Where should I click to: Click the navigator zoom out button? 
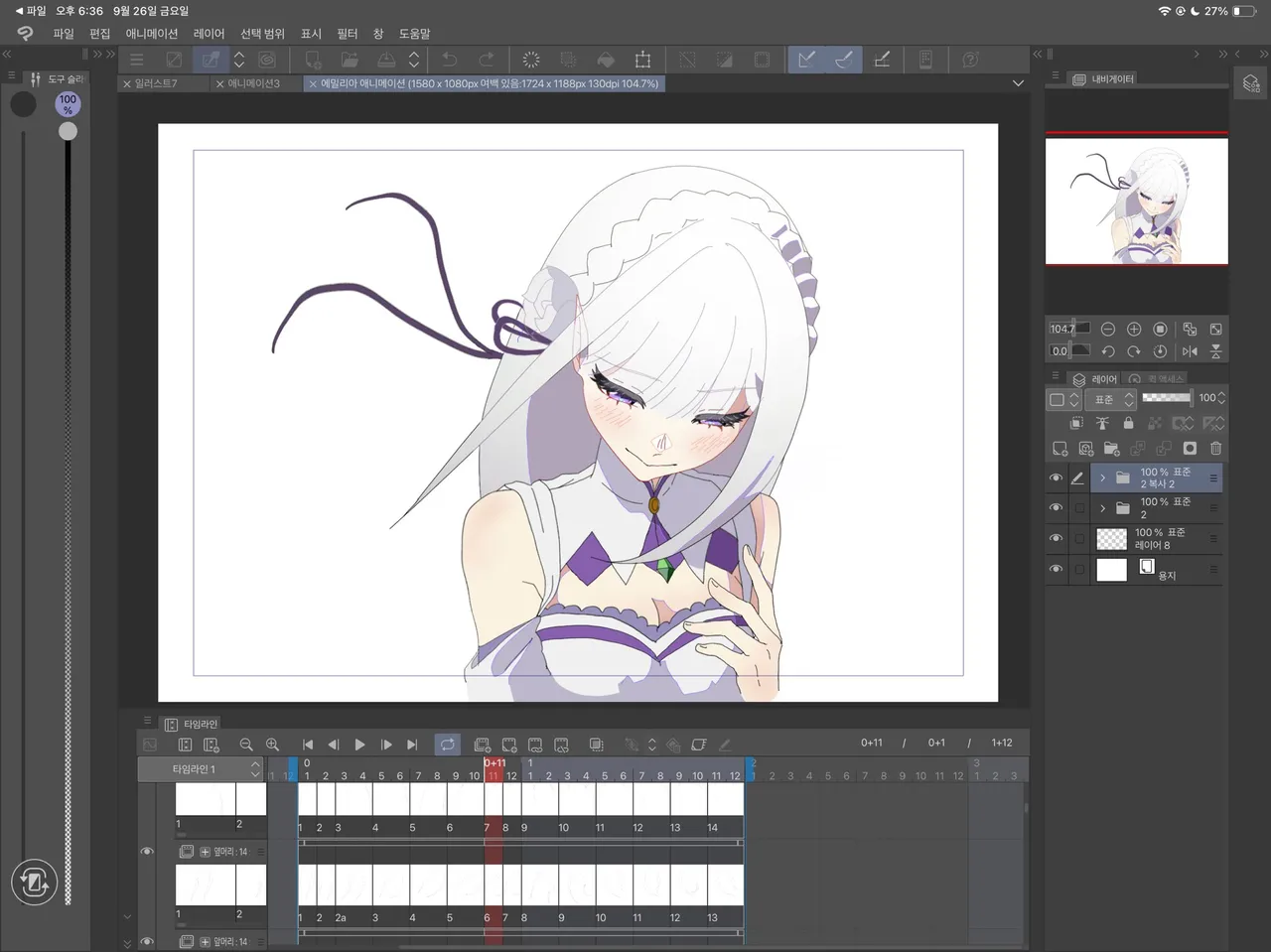(1108, 329)
